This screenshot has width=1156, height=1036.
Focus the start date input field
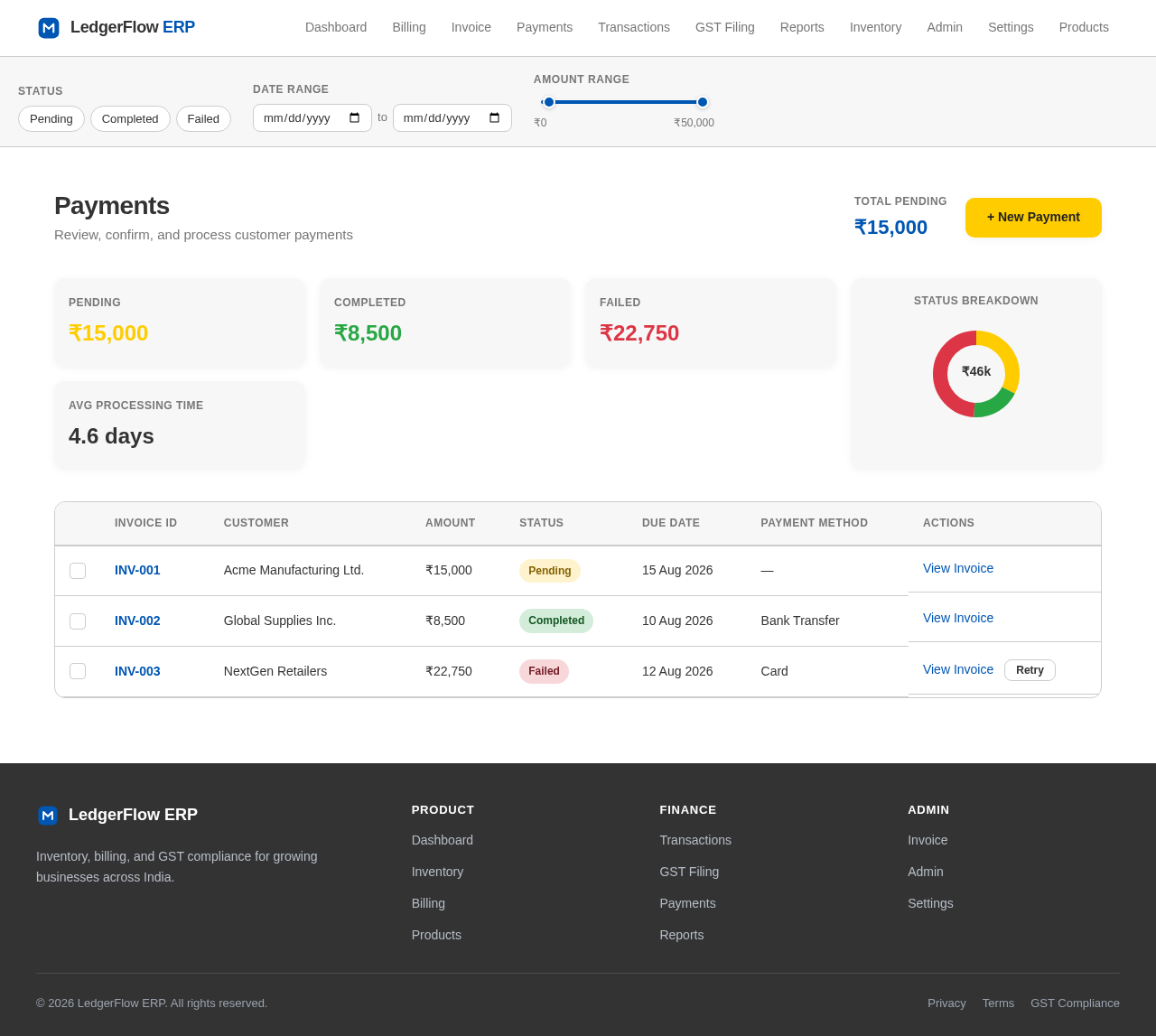tap(312, 118)
